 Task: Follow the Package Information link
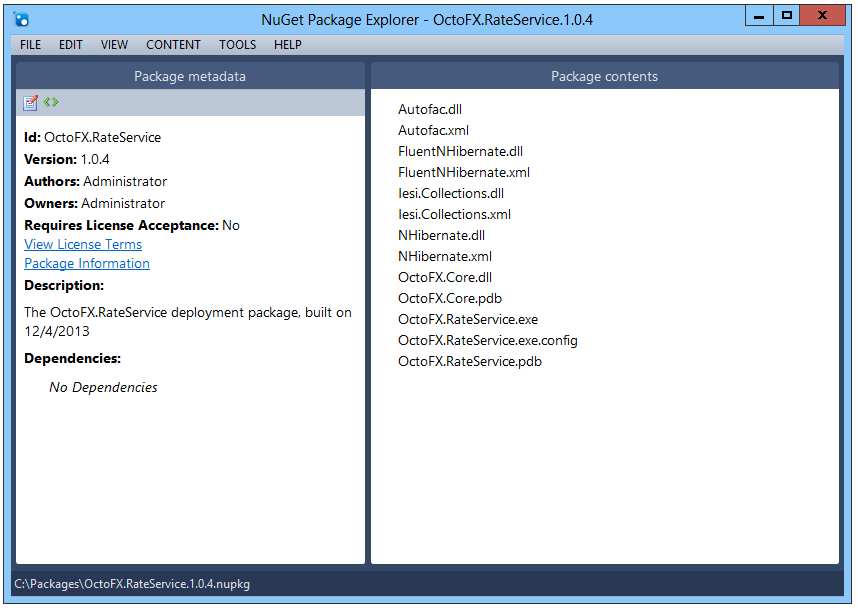pos(86,263)
